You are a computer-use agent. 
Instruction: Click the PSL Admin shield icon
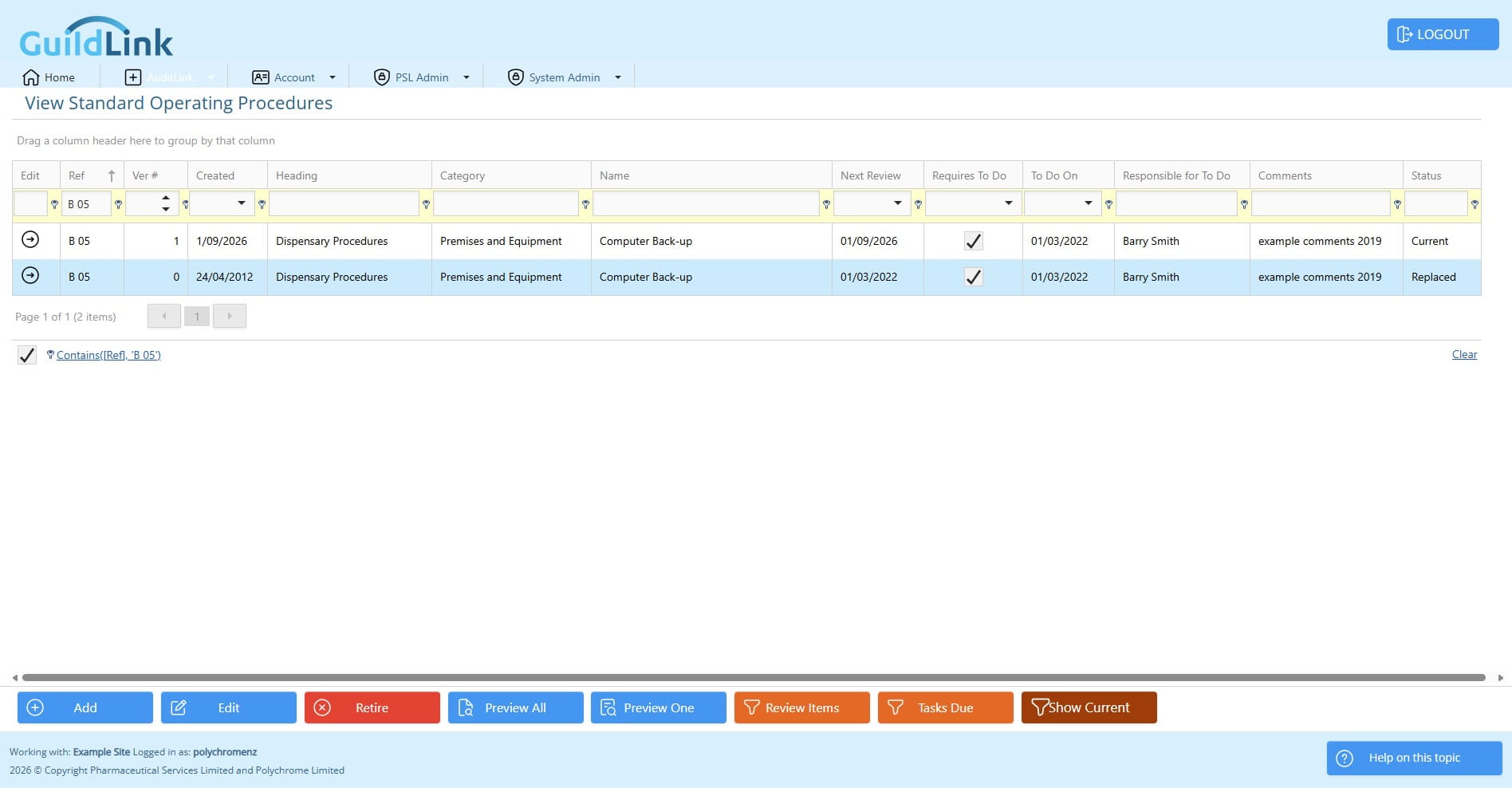click(382, 77)
